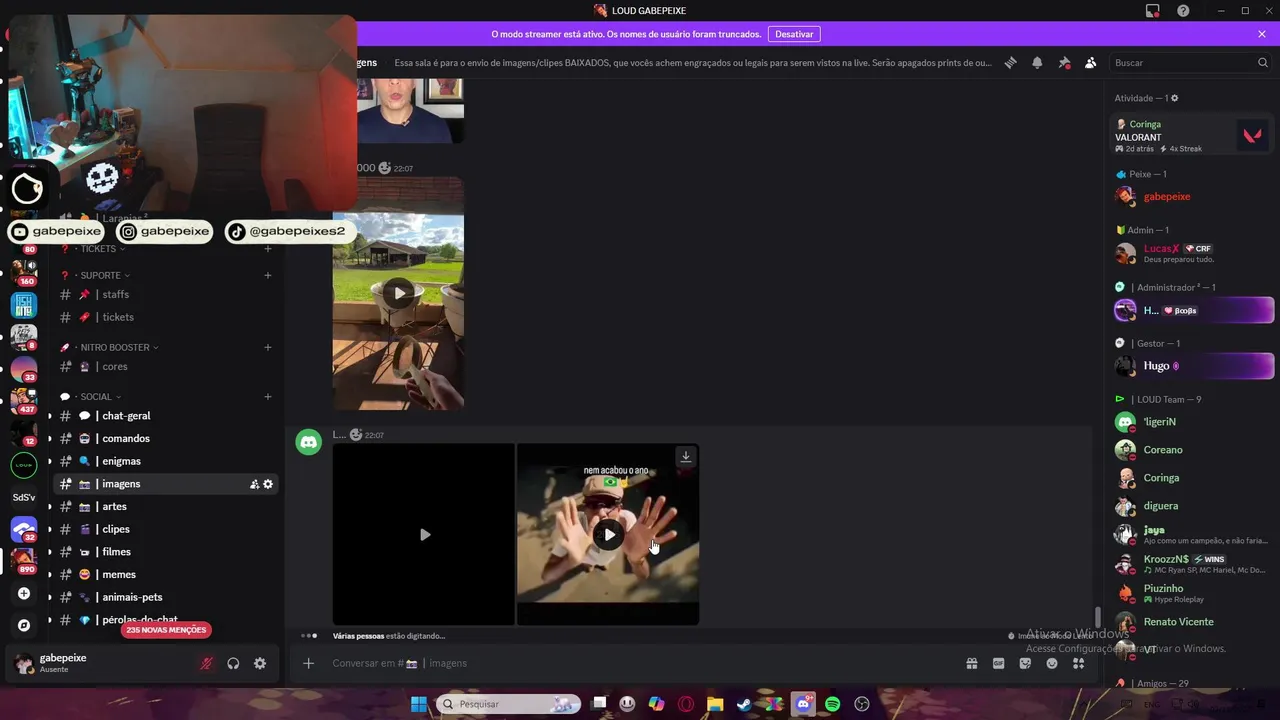Open user settings gear in user panel
Screen dimensions: 1280x720
click(260, 663)
